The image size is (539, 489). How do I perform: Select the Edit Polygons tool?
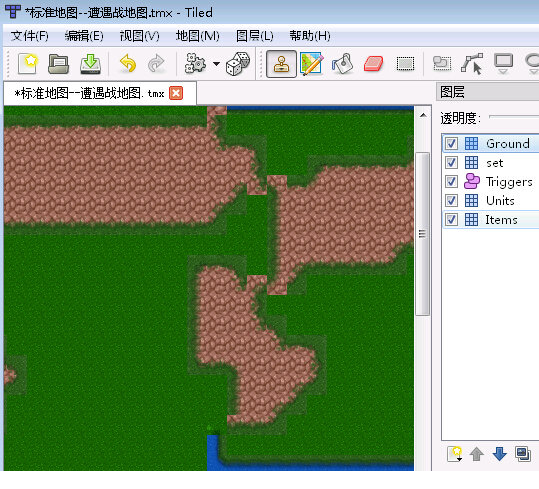click(x=472, y=64)
